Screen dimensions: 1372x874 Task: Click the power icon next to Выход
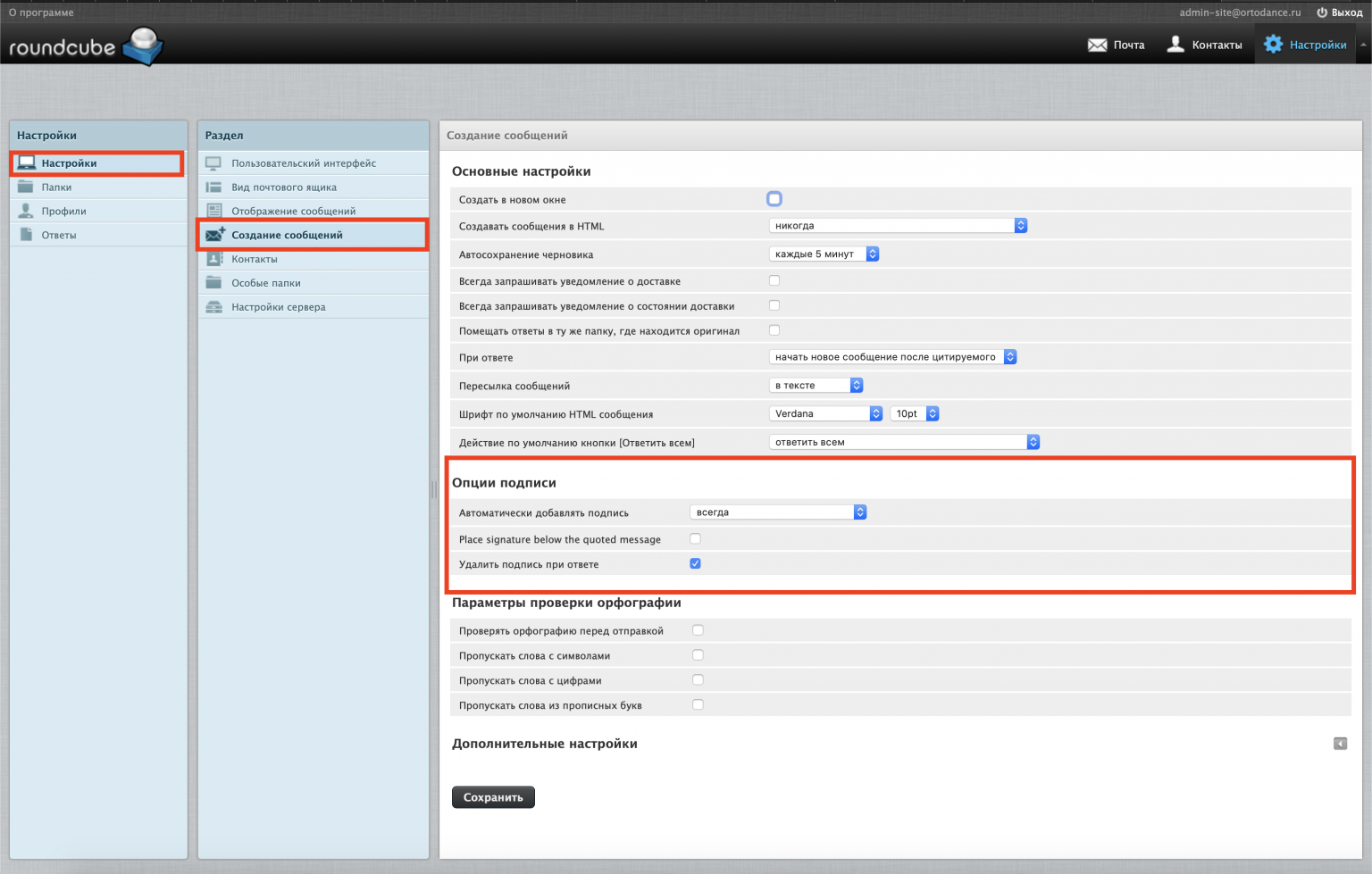1322,12
